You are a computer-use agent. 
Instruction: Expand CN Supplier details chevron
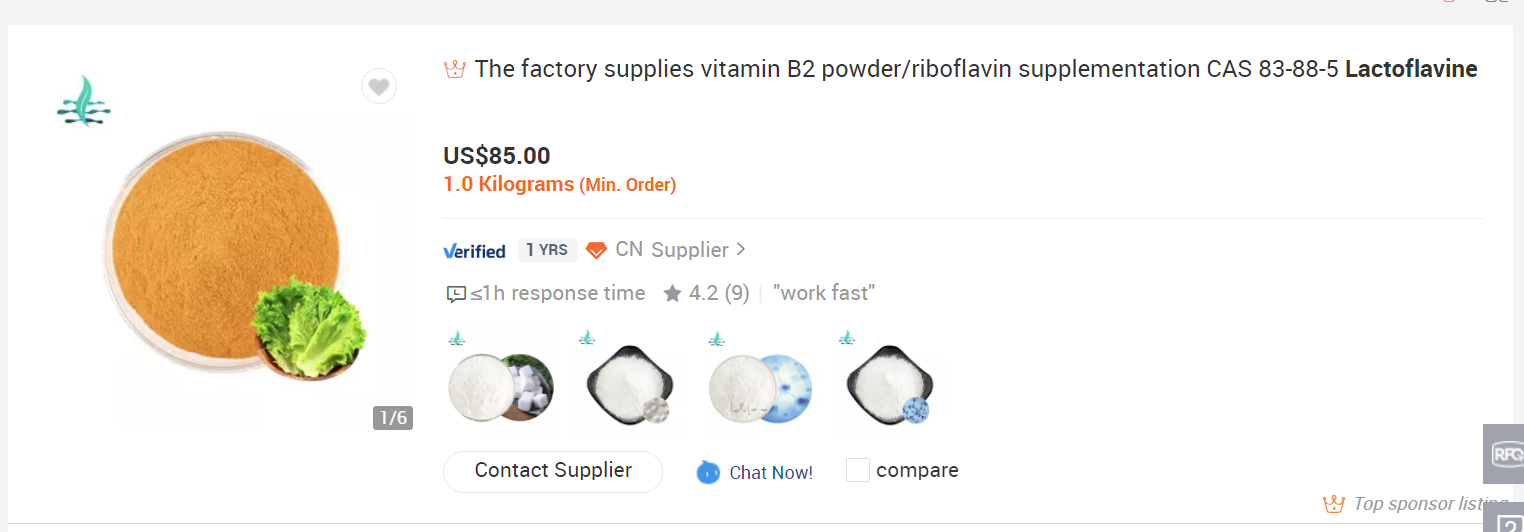(741, 249)
